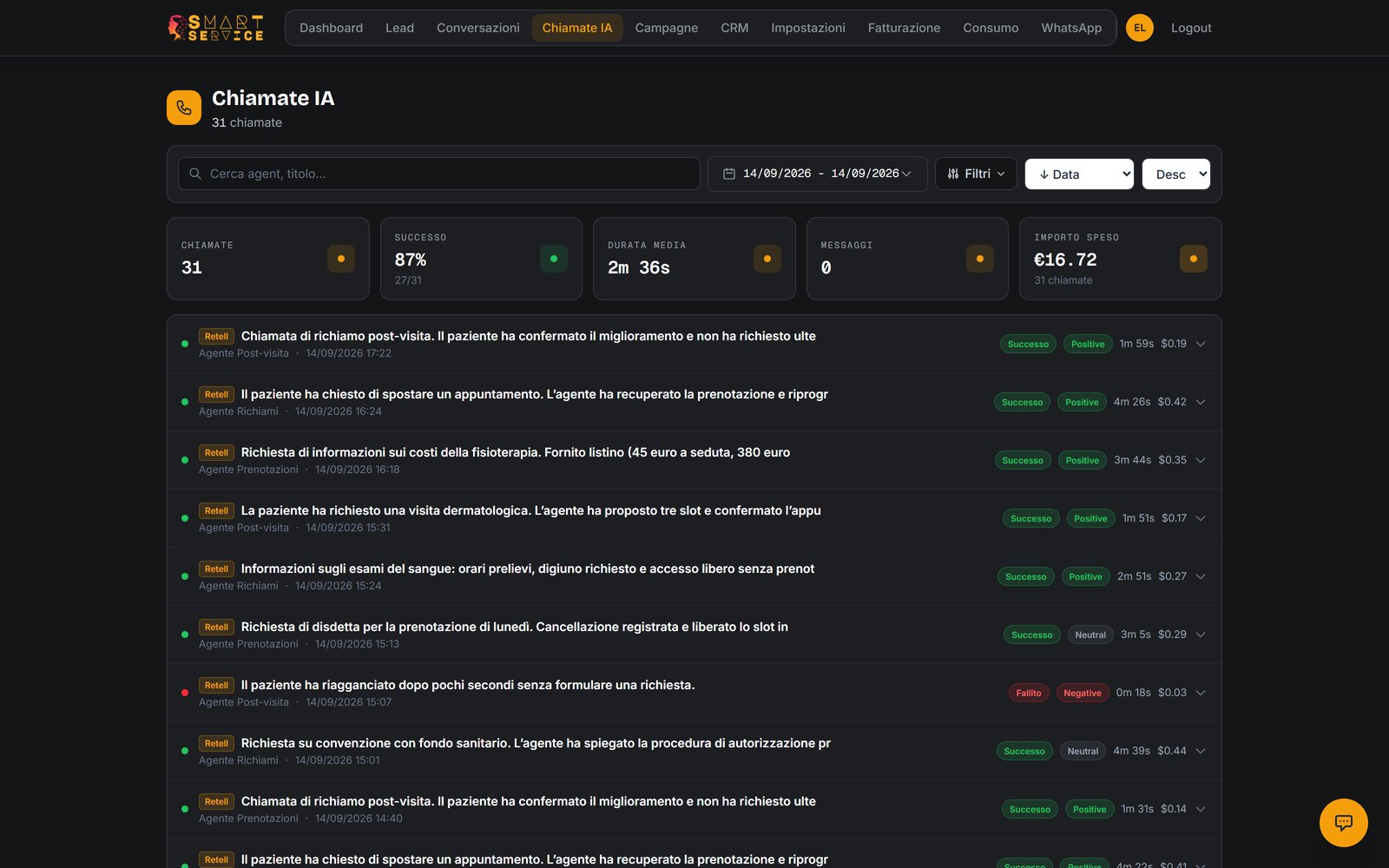
Task: Open the Impostazioni settings page
Action: click(807, 28)
